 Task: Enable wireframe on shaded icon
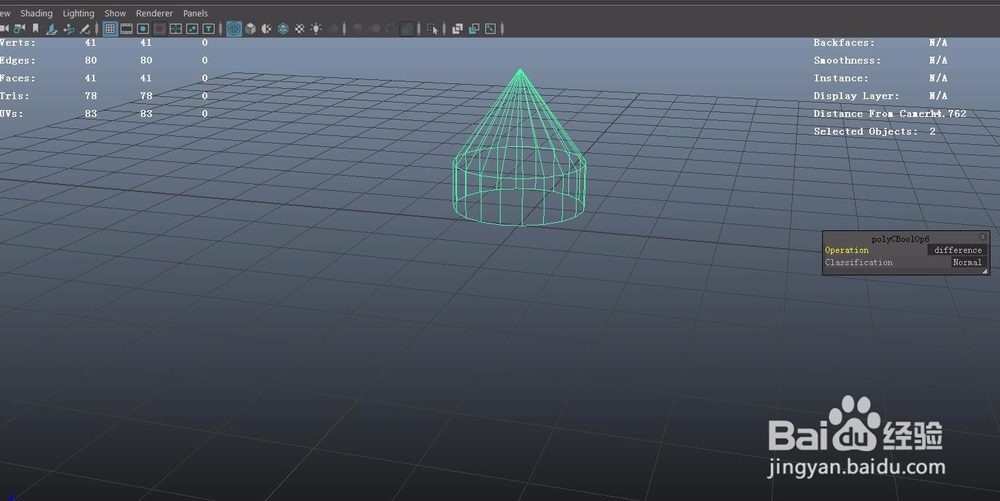click(283, 29)
